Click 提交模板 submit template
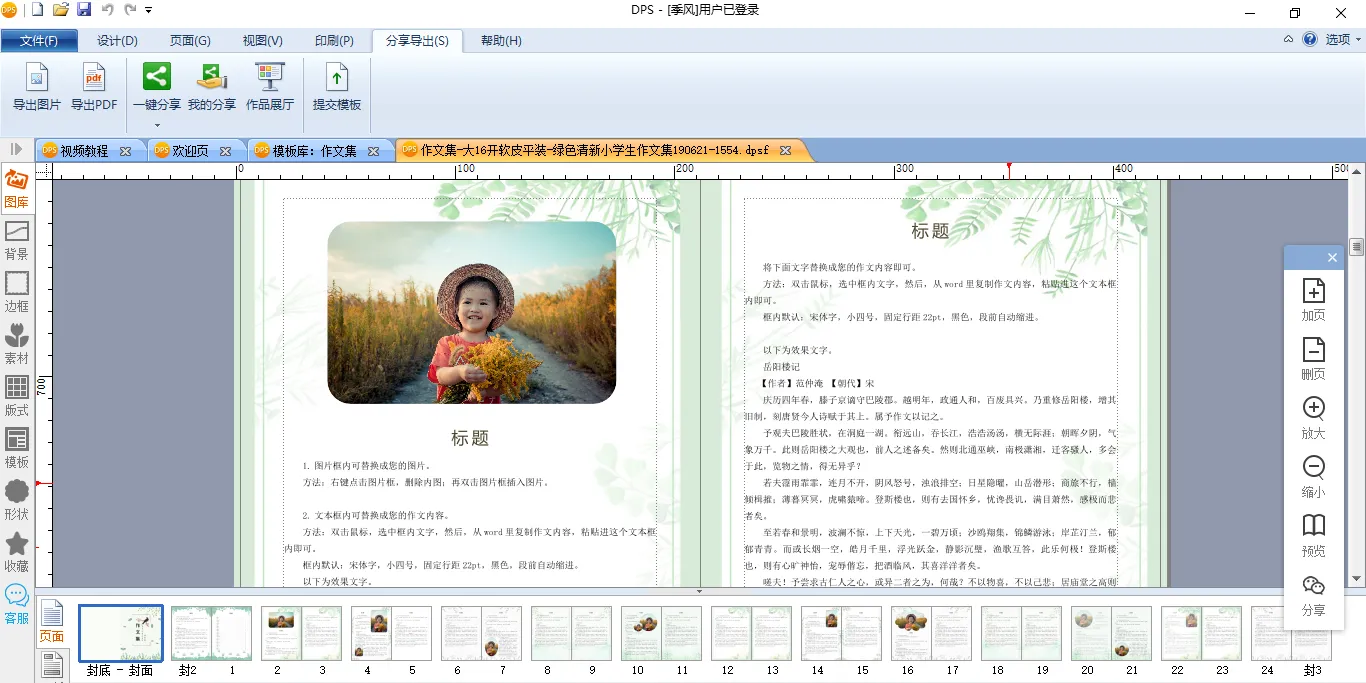The width and height of the screenshot is (1366, 683). [337, 87]
